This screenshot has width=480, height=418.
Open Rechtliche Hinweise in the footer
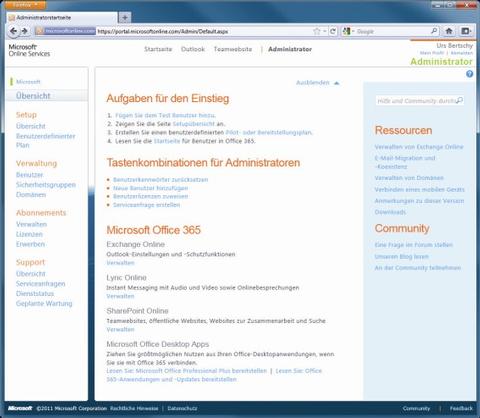[134, 408]
